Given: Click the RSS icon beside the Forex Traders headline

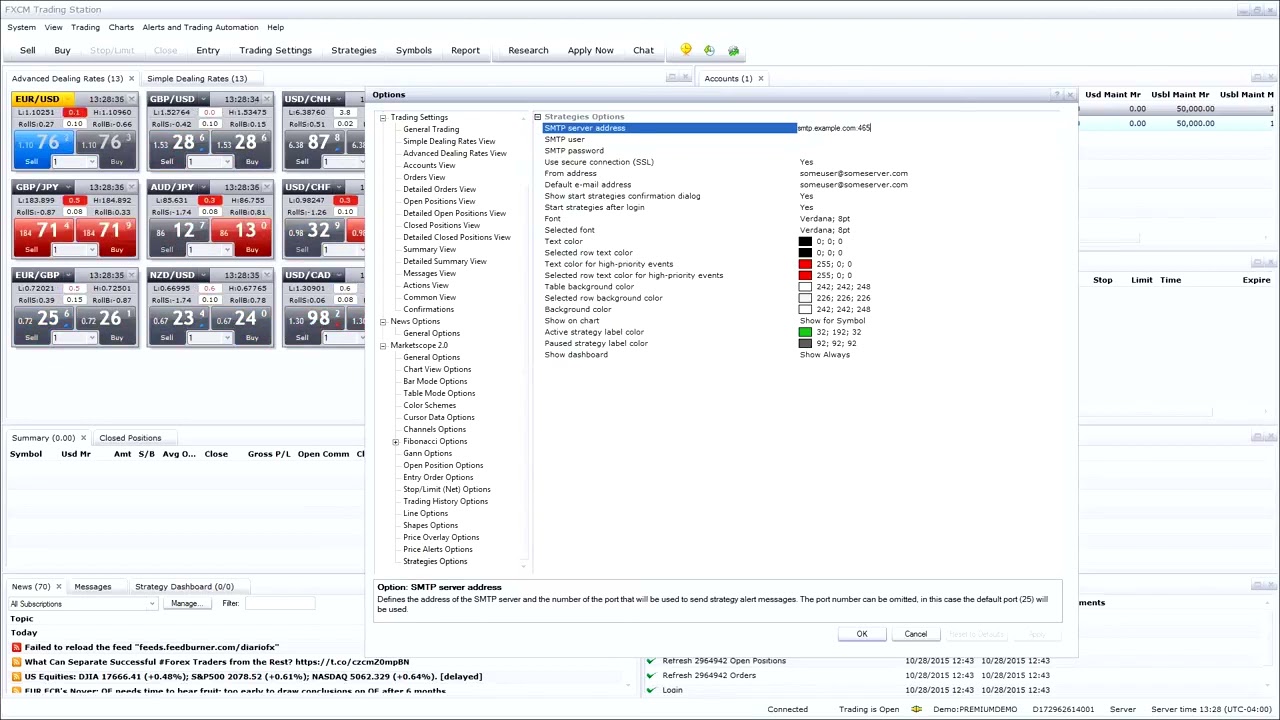Looking at the screenshot, I should coord(16,662).
